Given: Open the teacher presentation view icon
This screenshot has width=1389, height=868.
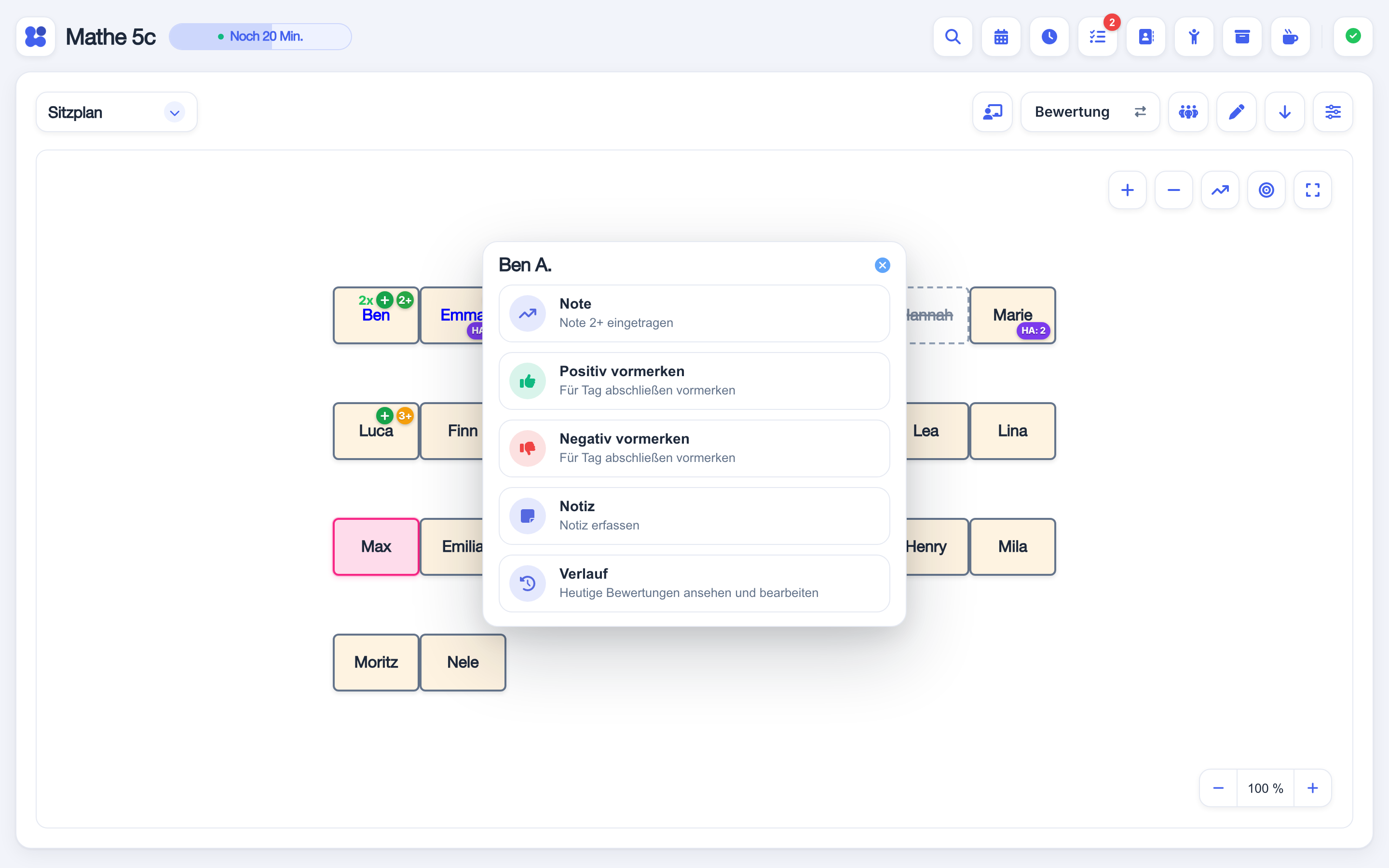Looking at the screenshot, I should coord(993,112).
